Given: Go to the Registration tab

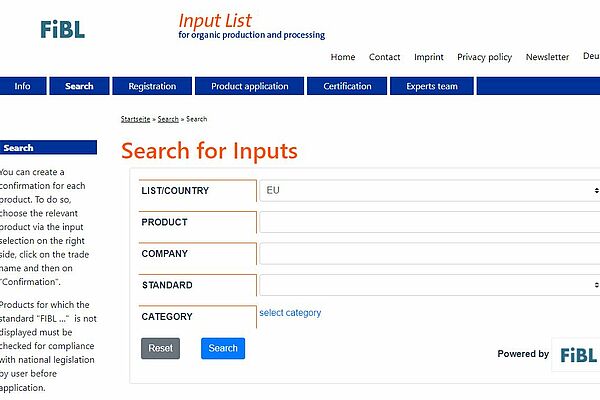Looking at the screenshot, I should pyautogui.click(x=152, y=86).
